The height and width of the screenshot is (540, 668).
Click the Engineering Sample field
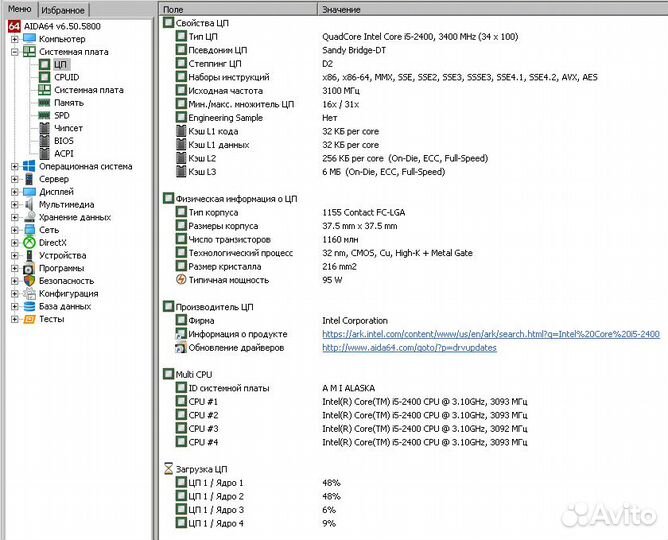tap(225, 118)
